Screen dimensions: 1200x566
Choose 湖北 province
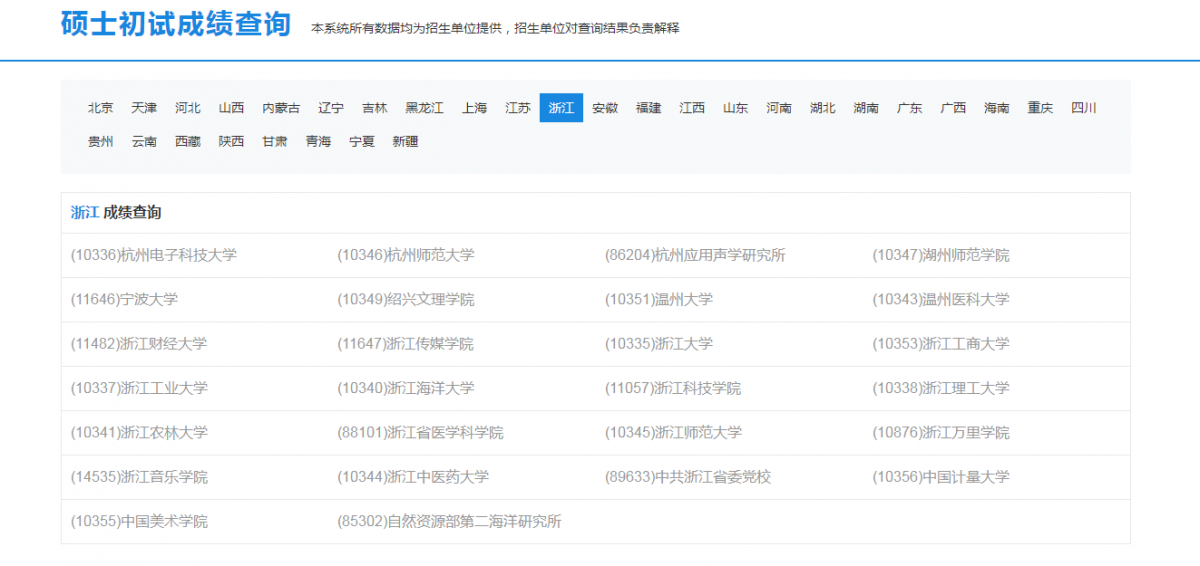(823, 108)
